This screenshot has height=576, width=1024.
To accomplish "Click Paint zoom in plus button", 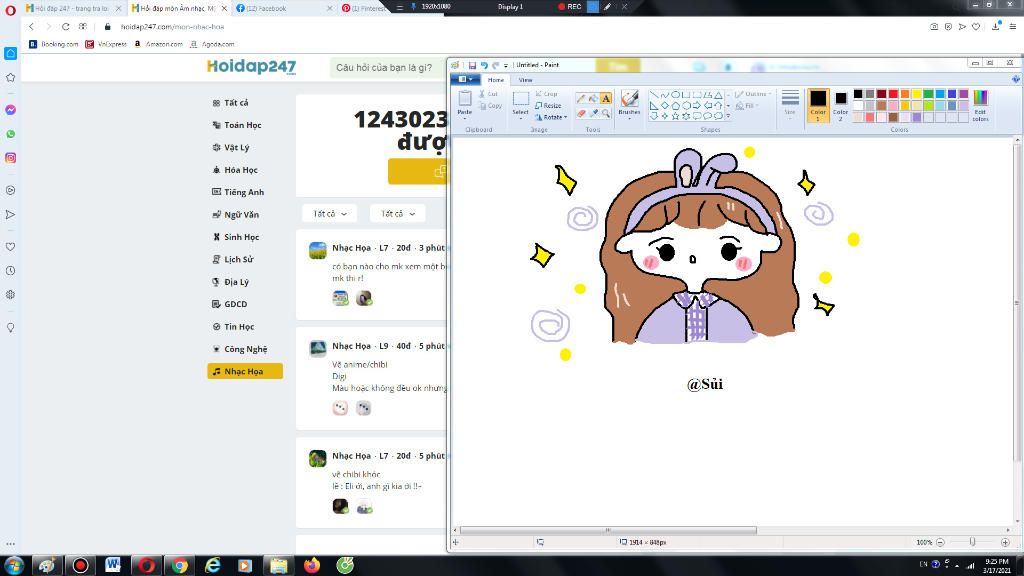I will point(1005,542).
